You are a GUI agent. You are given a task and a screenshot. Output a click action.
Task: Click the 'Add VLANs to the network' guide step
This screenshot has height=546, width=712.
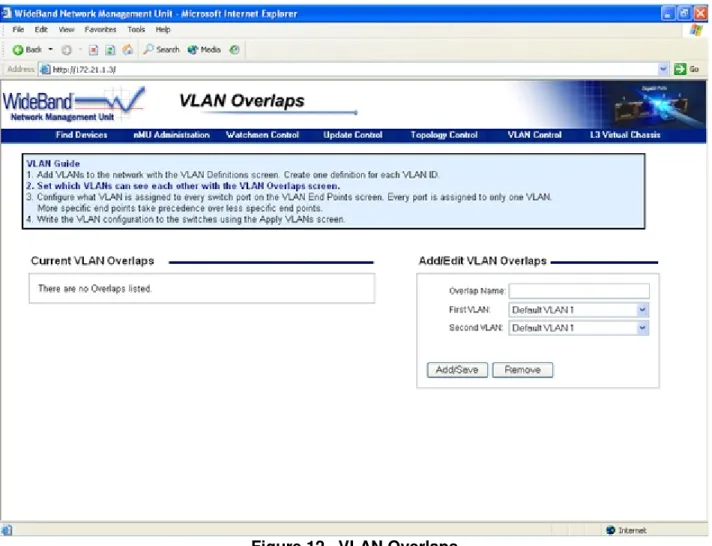click(x=232, y=175)
